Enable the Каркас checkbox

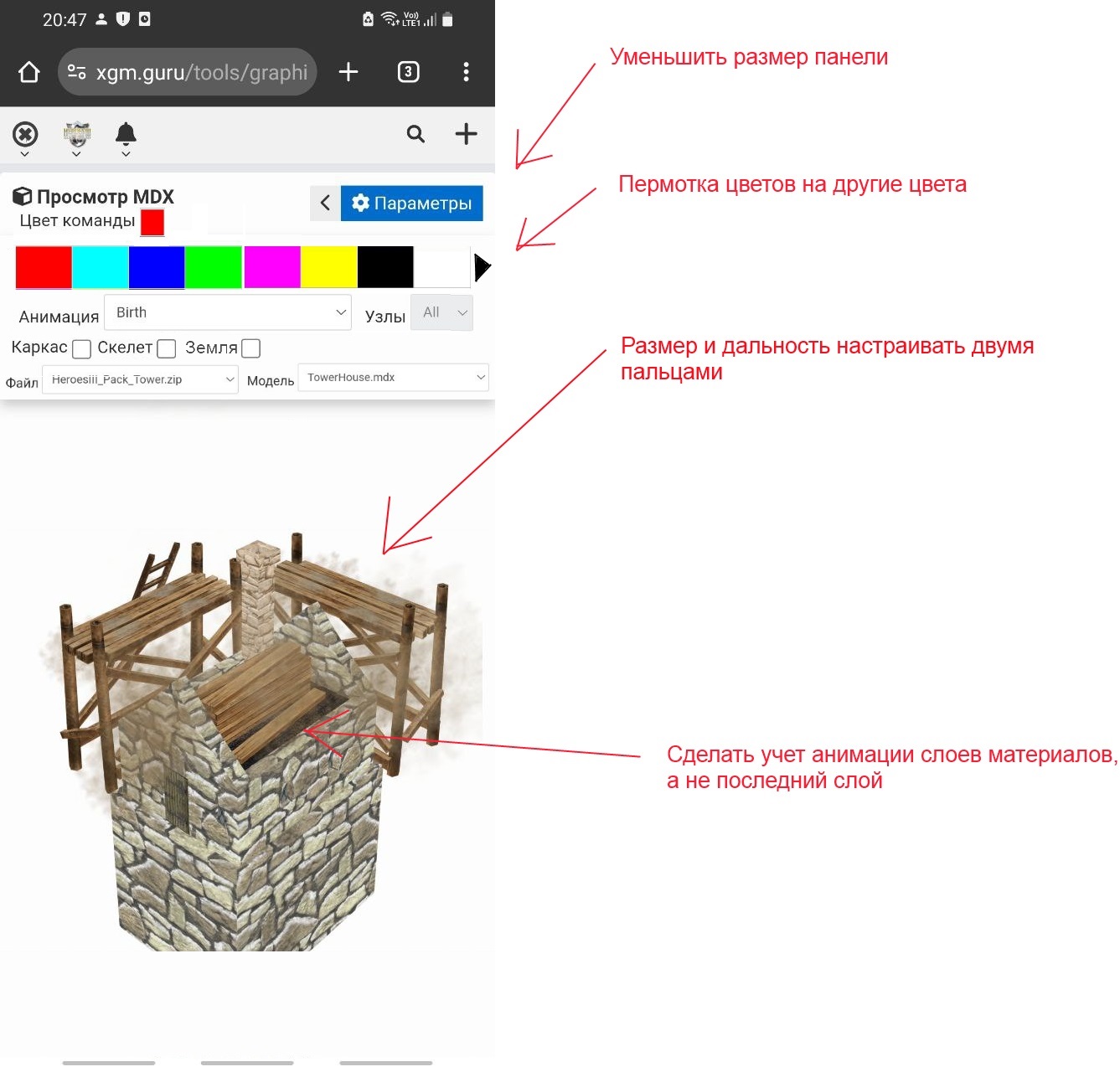click(81, 348)
